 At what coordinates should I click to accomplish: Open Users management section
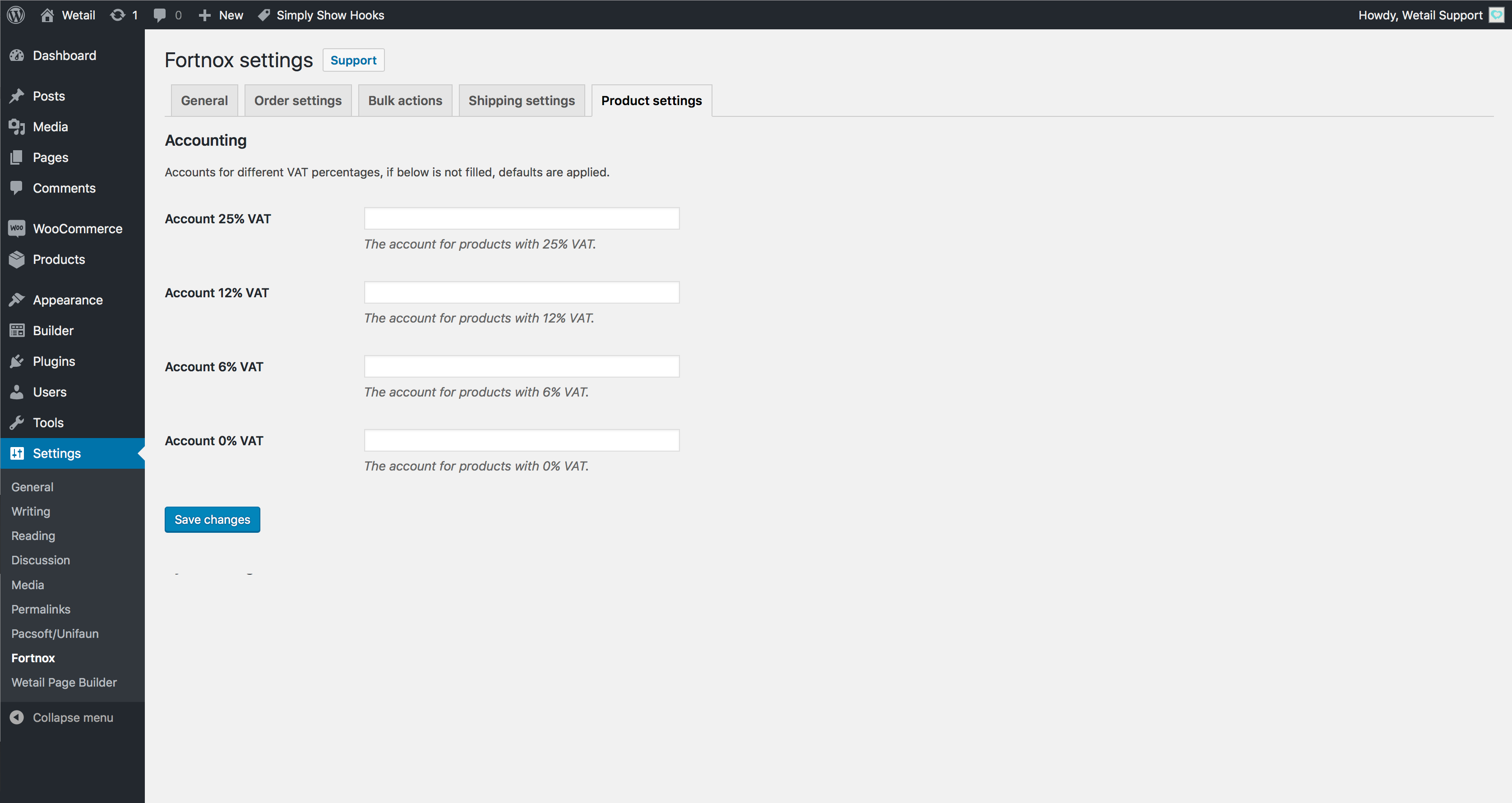[x=49, y=391]
